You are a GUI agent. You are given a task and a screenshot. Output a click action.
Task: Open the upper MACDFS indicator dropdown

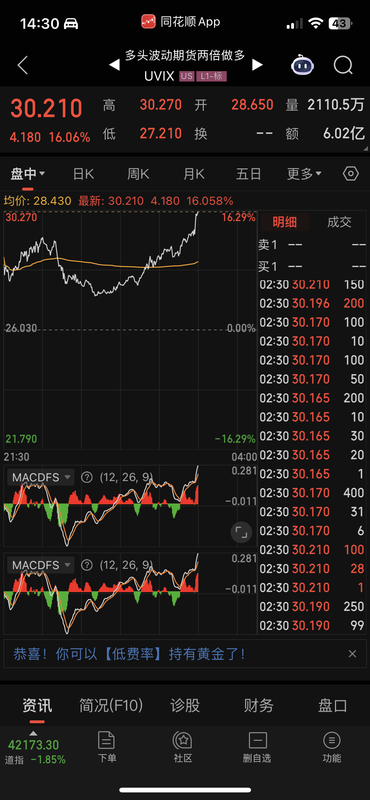(x=40, y=478)
